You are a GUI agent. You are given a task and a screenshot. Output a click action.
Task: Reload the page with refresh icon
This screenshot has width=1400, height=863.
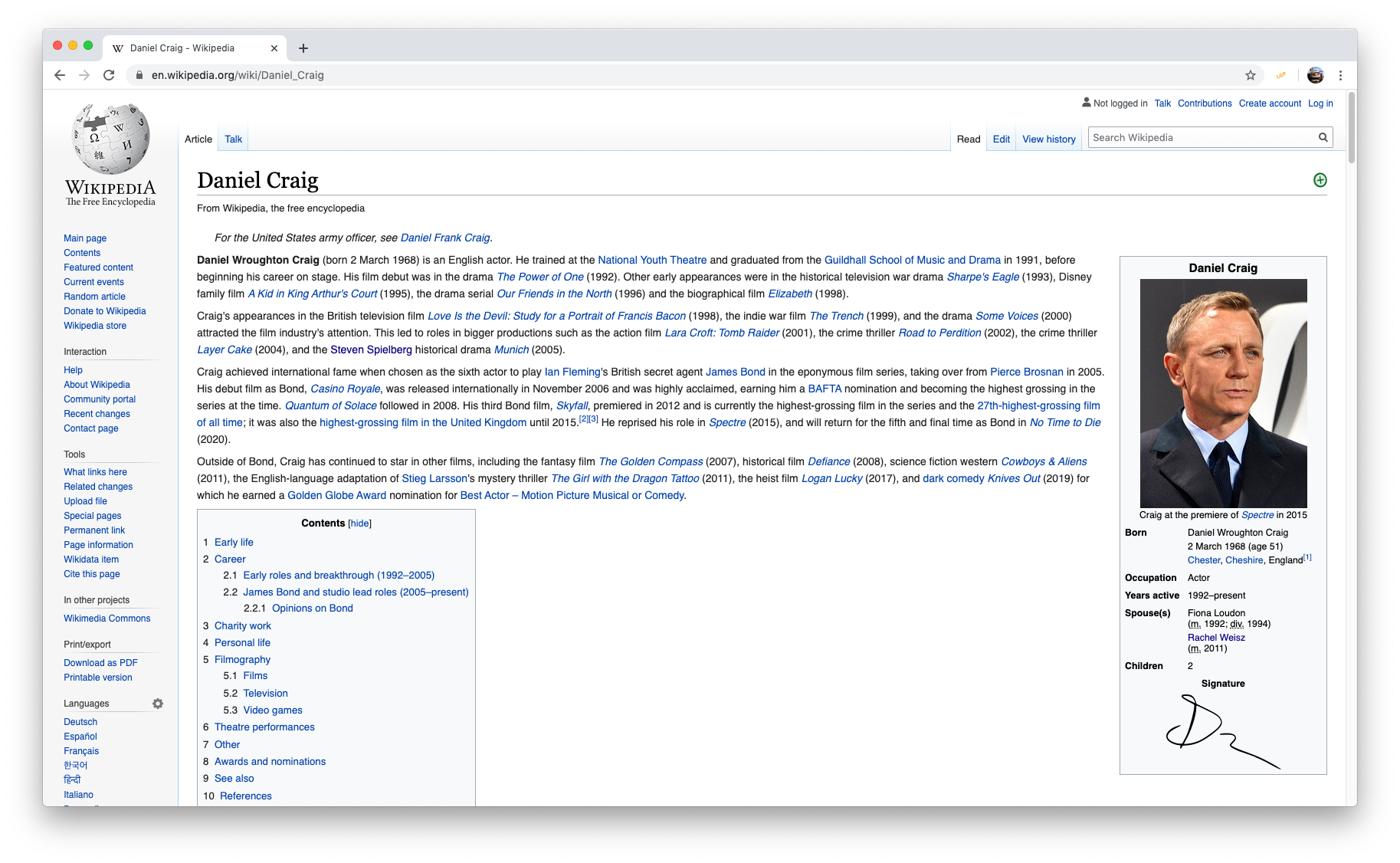[x=109, y=75]
